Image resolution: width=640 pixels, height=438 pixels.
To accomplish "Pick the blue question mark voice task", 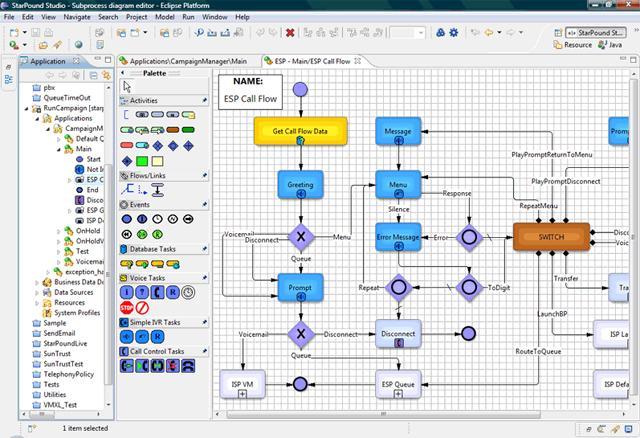I will (142, 292).
